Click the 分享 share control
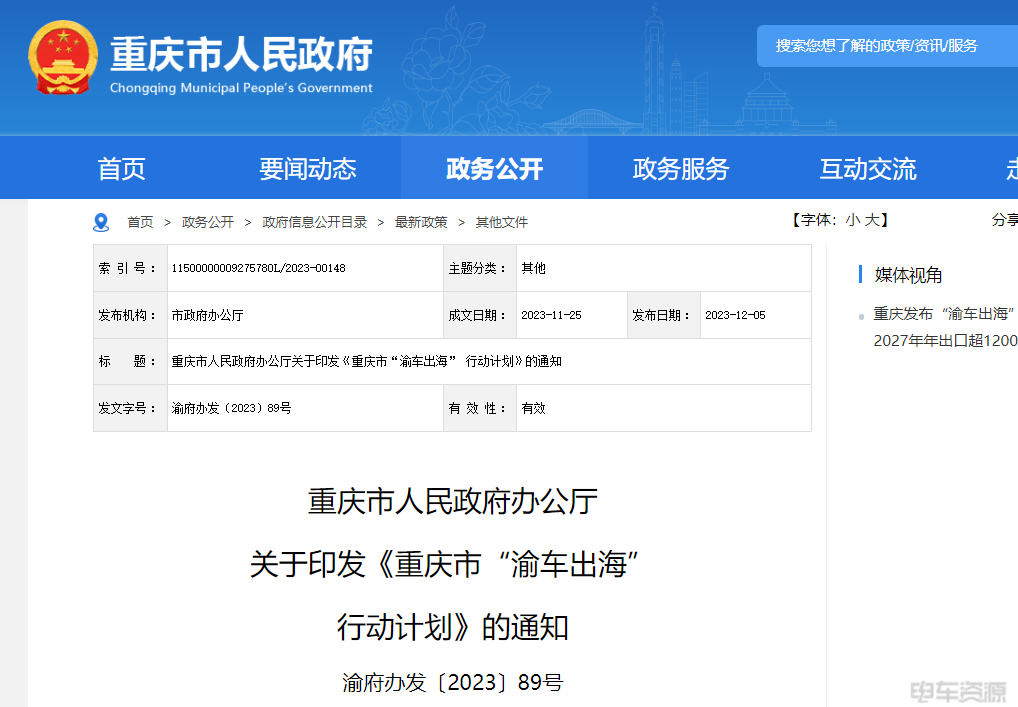 click(1004, 220)
